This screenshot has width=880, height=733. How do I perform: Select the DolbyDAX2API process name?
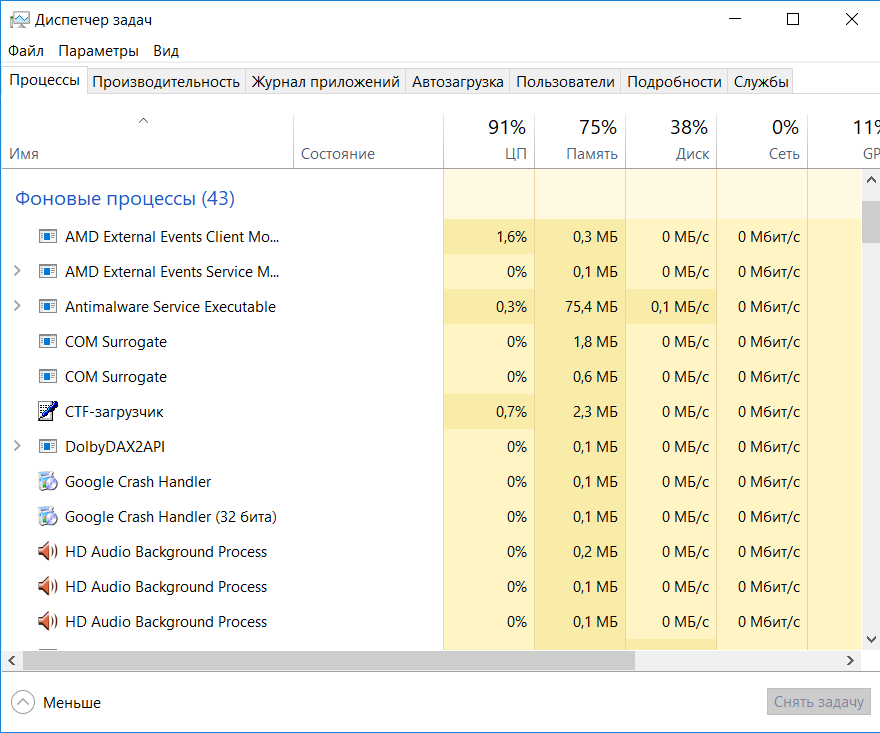pyautogui.click(x=114, y=446)
